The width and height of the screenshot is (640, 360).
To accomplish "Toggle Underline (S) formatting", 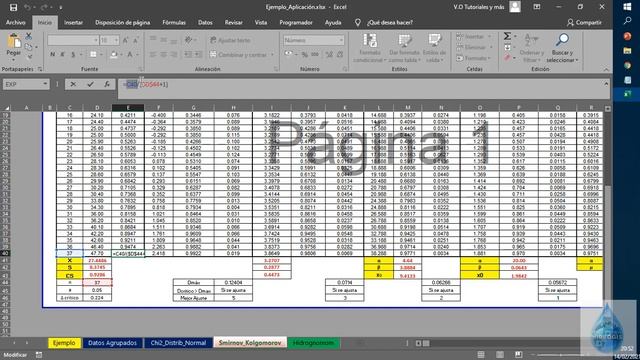I will [x=73, y=54].
